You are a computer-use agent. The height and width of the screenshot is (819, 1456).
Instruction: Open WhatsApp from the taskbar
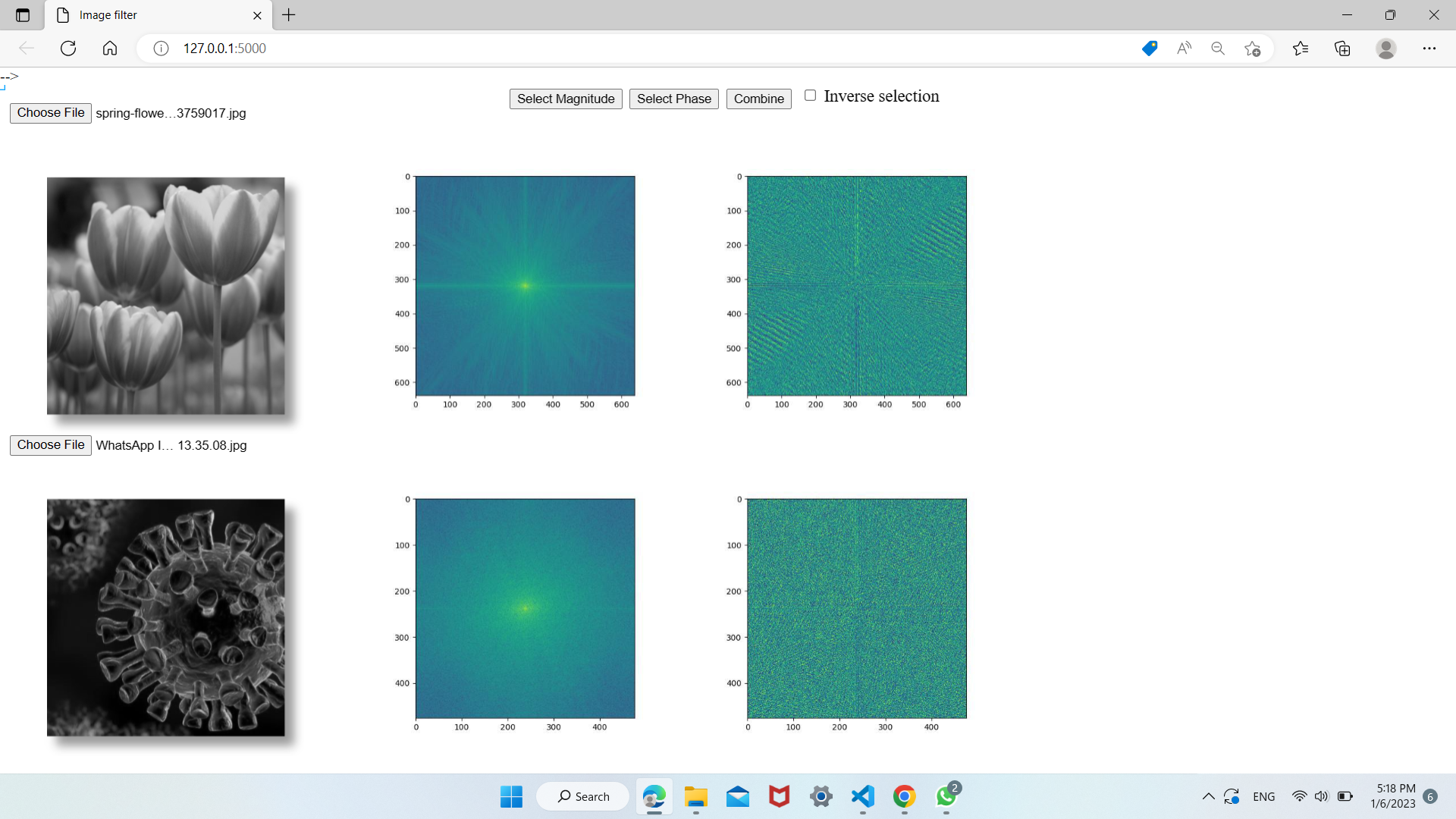click(x=946, y=796)
